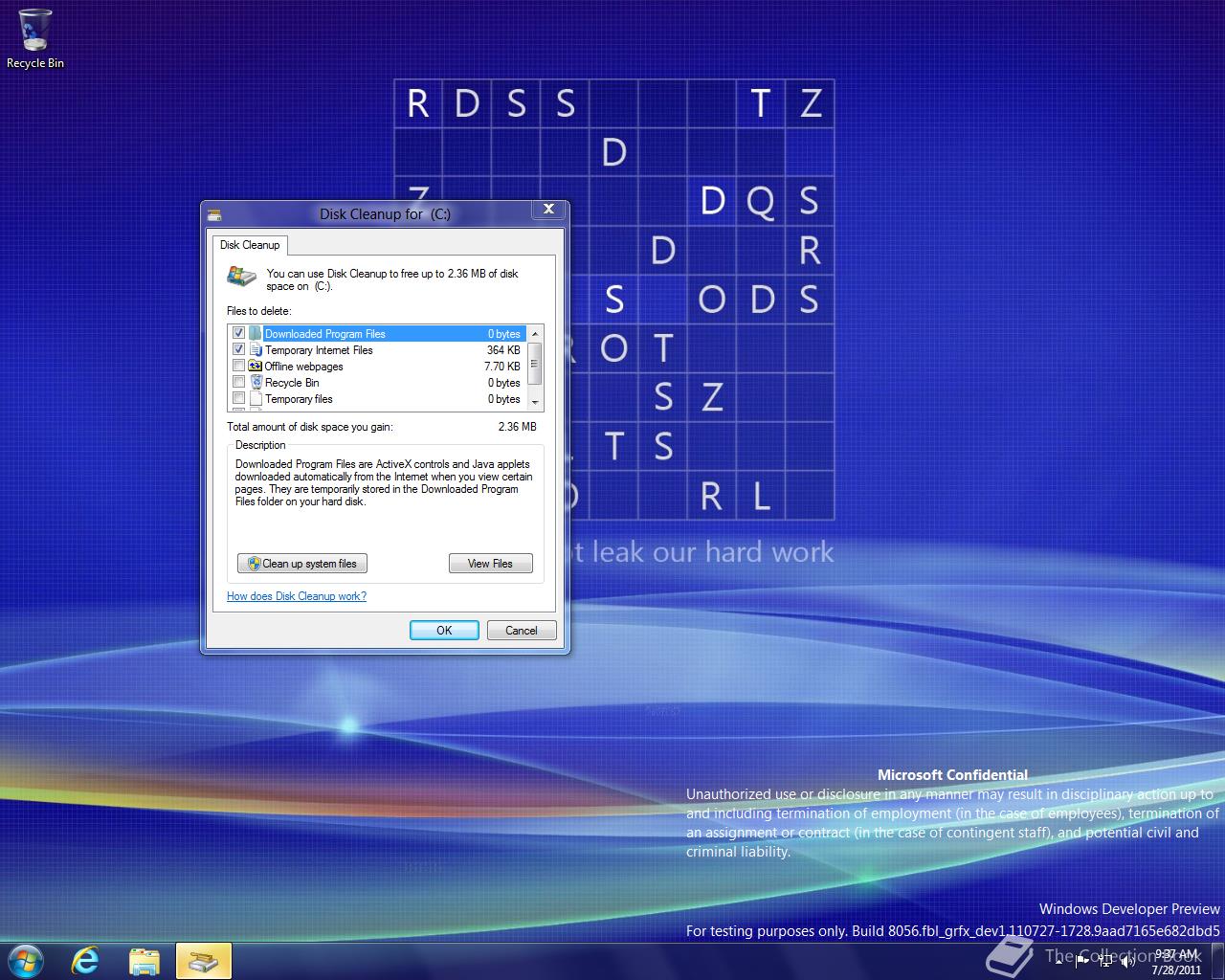Click the file list scroll down arrow
This screenshot has width=1225, height=980.
535,403
